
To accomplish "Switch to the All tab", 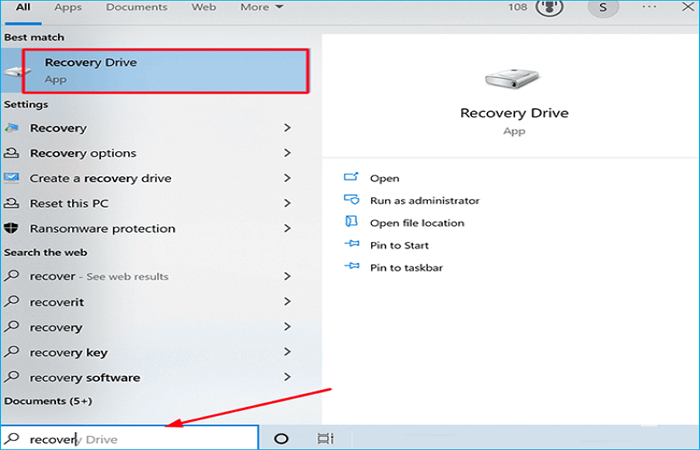I will 23,7.
